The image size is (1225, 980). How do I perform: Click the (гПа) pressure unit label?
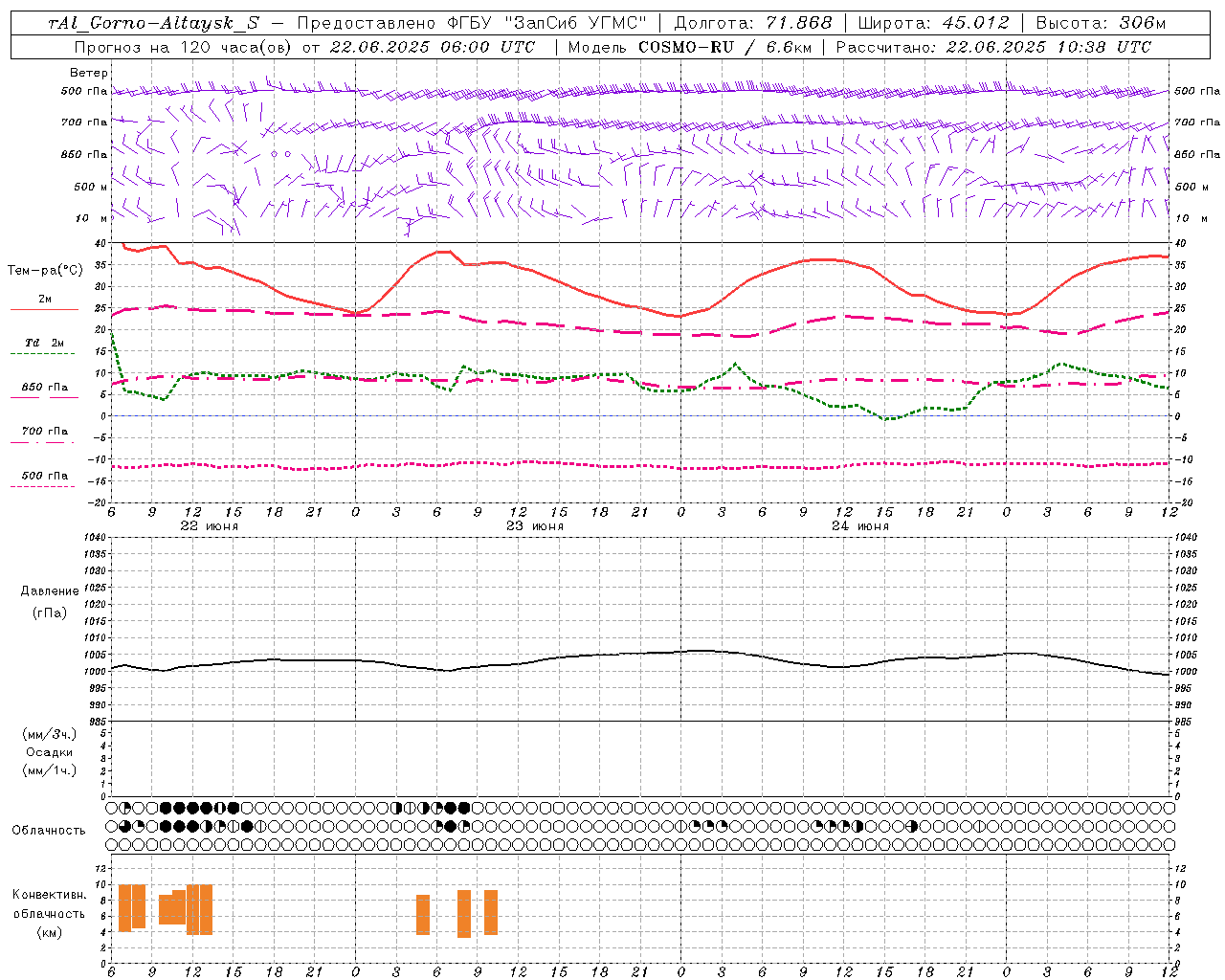point(50,612)
